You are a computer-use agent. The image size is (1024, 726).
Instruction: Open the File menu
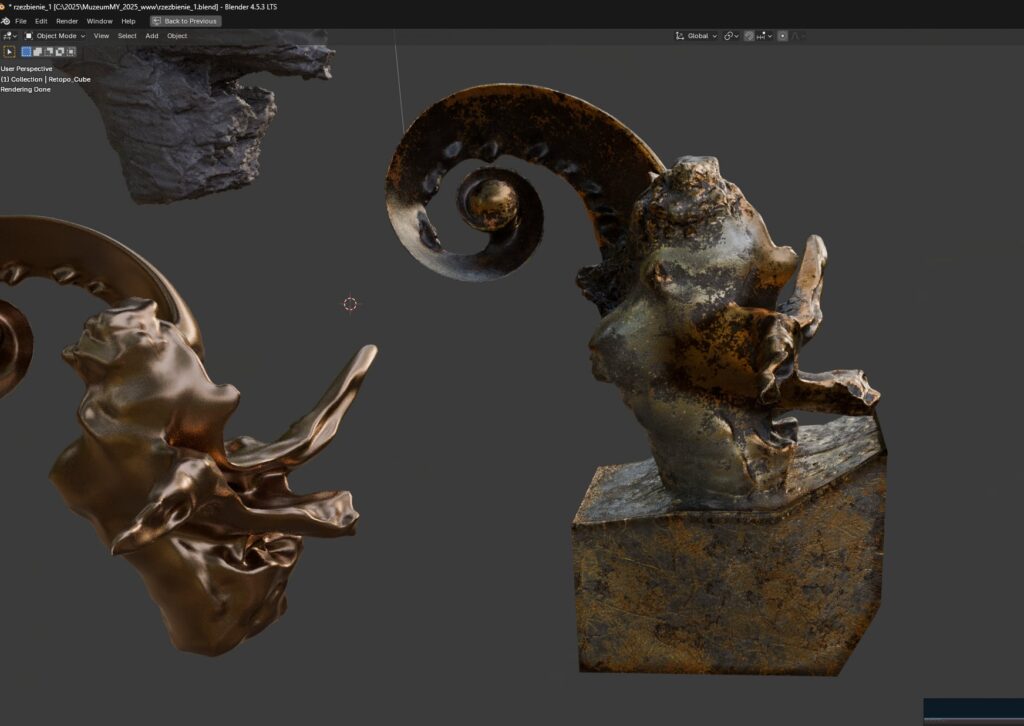(21, 21)
